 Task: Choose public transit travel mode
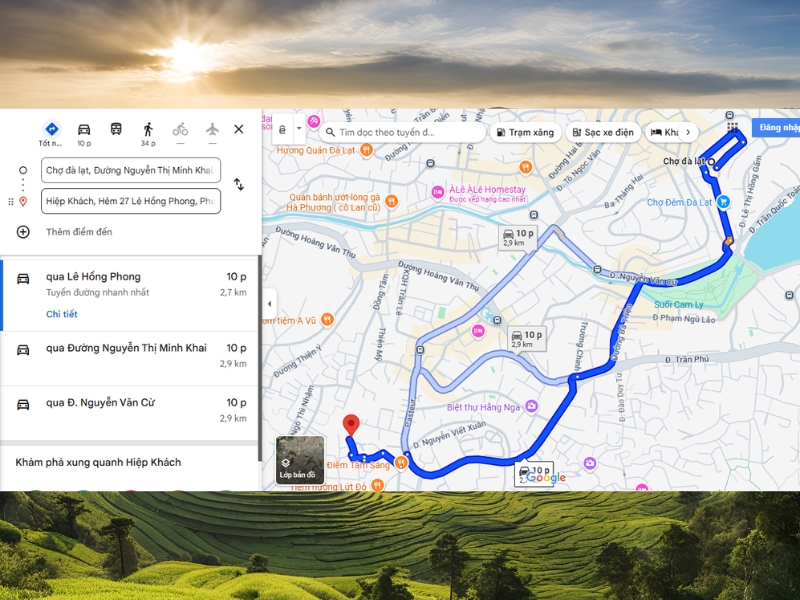(x=116, y=129)
